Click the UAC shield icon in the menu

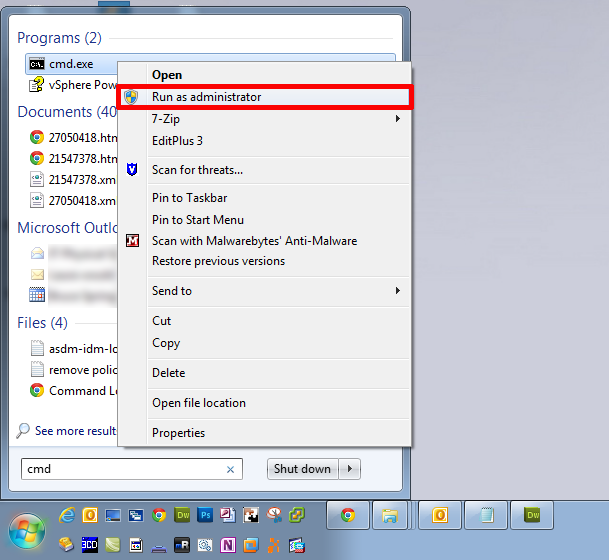[131, 97]
